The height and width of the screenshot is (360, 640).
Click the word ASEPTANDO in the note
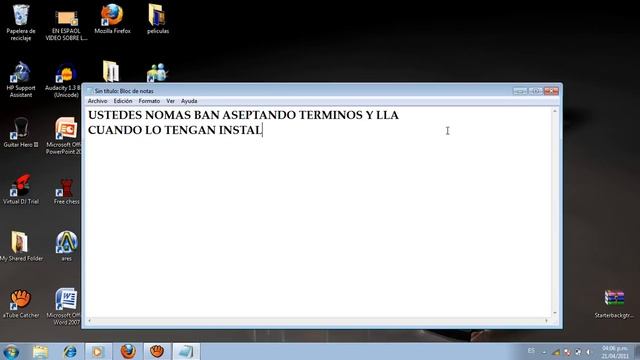[x=259, y=115]
